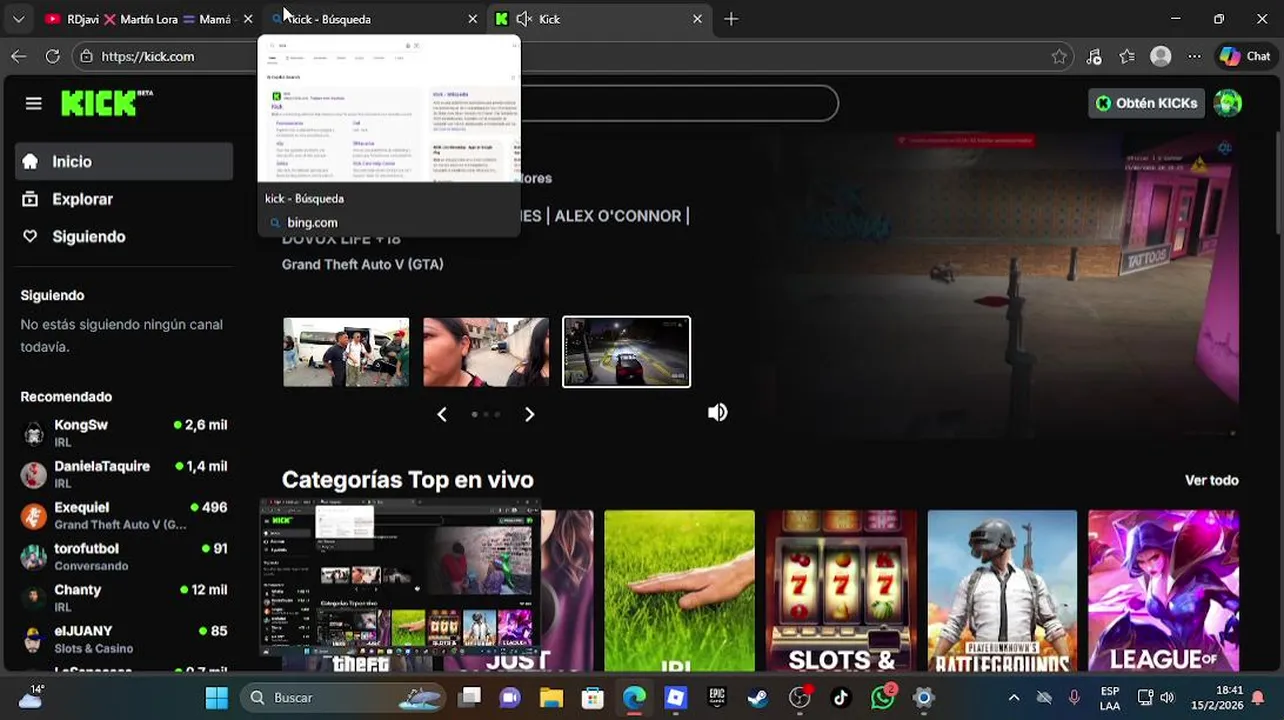Click the Obtén KICKs button

(1146, 103)
